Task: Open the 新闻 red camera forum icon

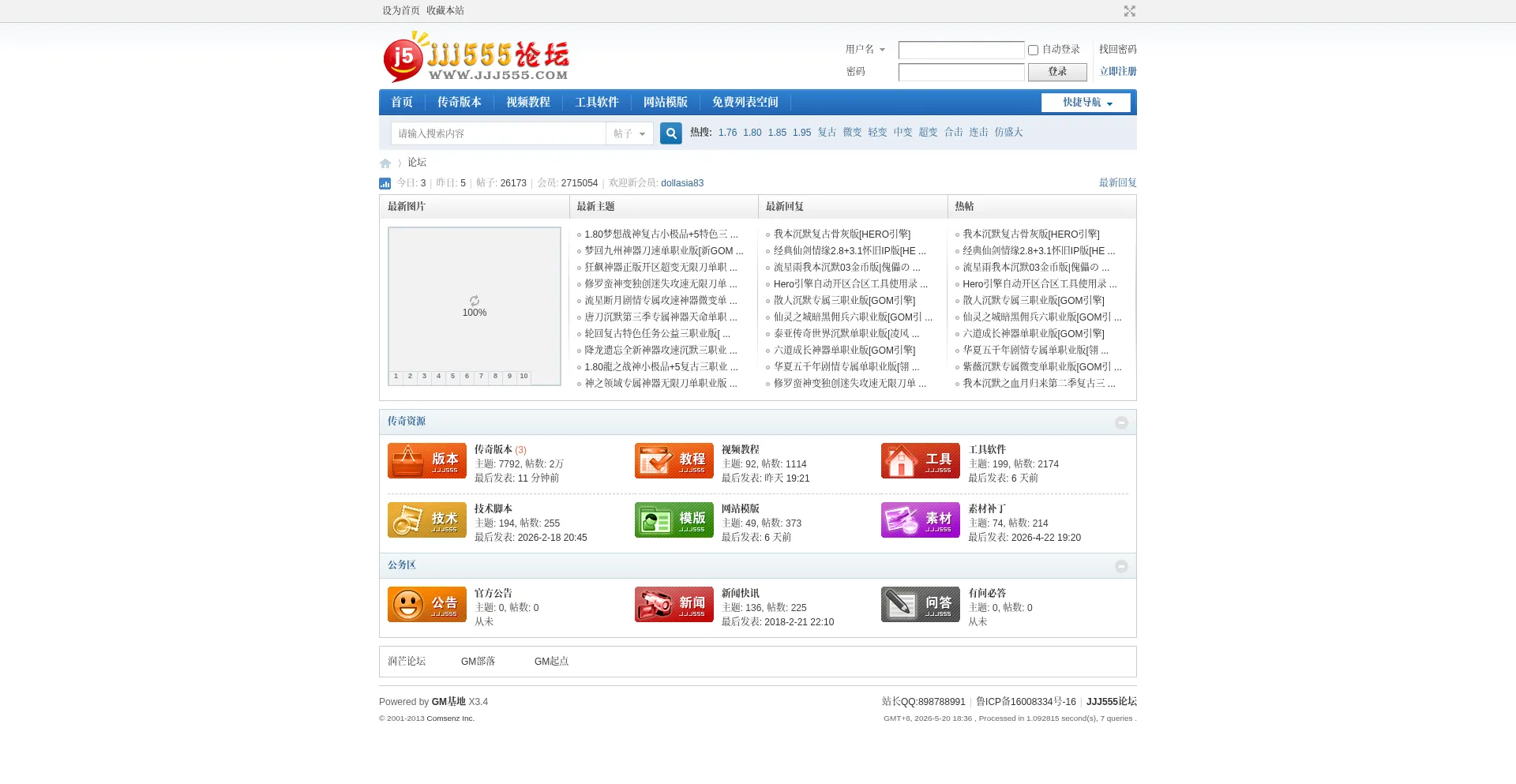Action: click(x=674, y=605)
